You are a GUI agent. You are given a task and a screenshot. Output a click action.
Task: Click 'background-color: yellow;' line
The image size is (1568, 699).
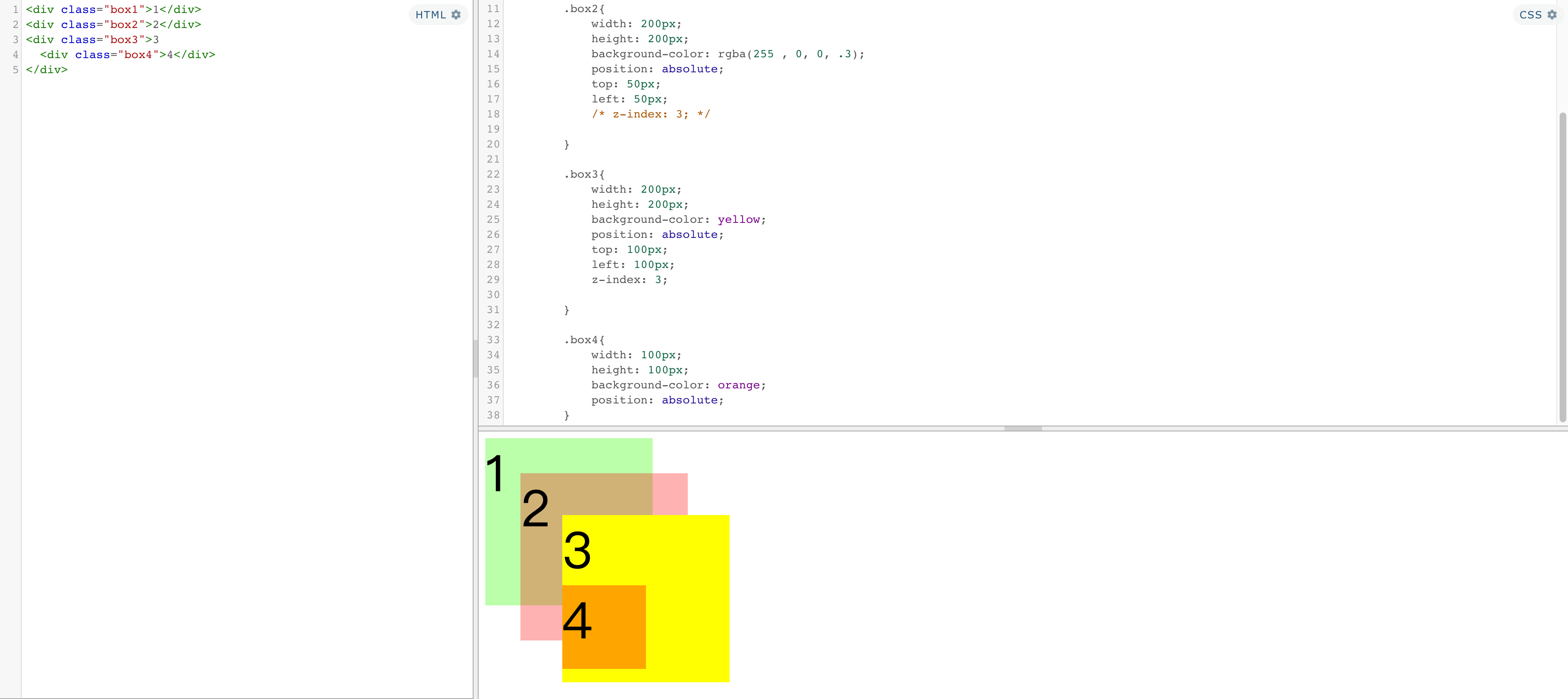point(678,219)
